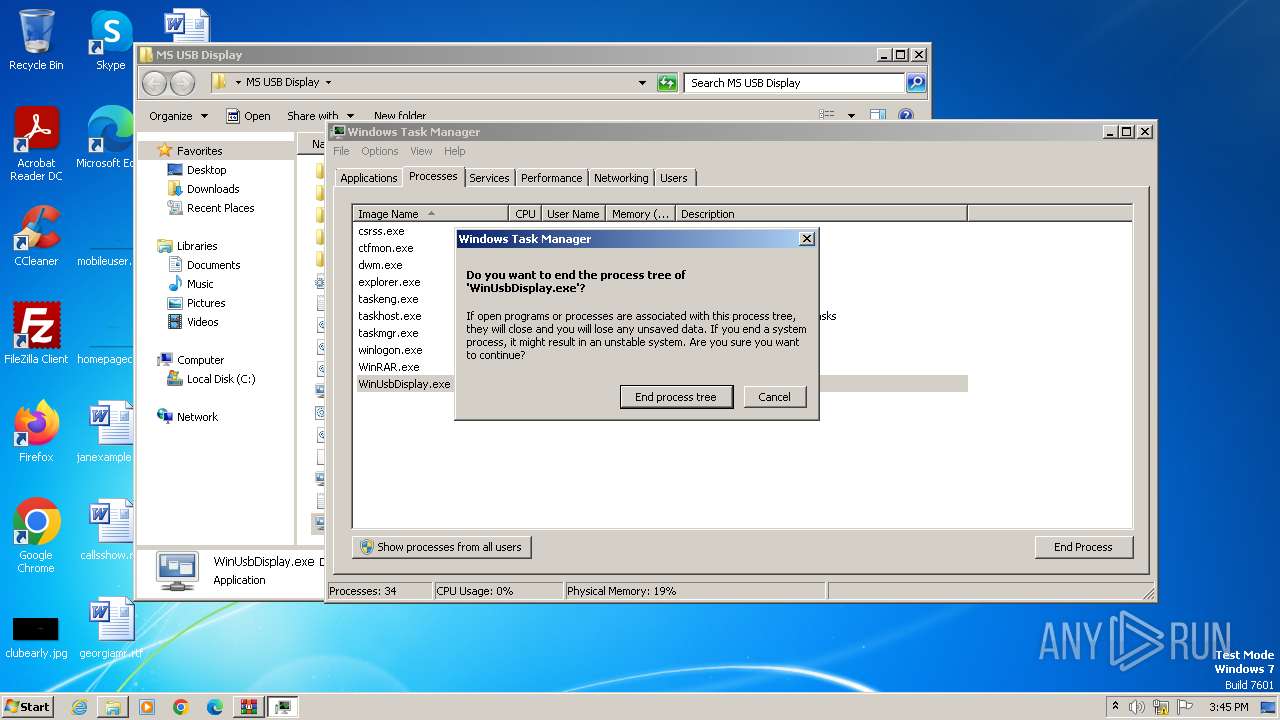Switch to Windows Explorer taskbar button

pos(113,707)
